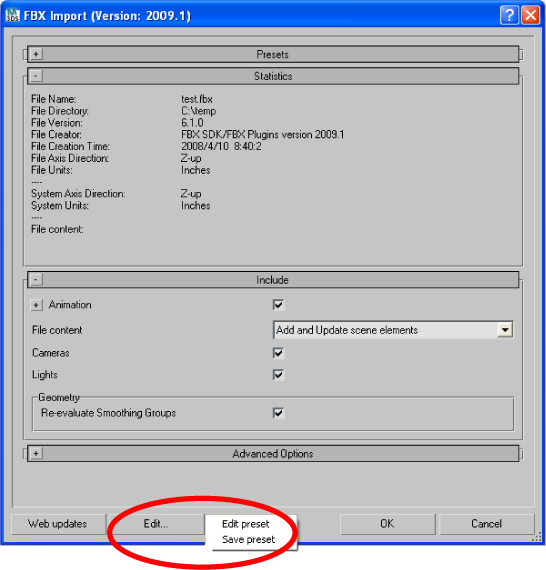Expand the Advanced Options plus icon
546x570 pixels.
pos(36,453)
